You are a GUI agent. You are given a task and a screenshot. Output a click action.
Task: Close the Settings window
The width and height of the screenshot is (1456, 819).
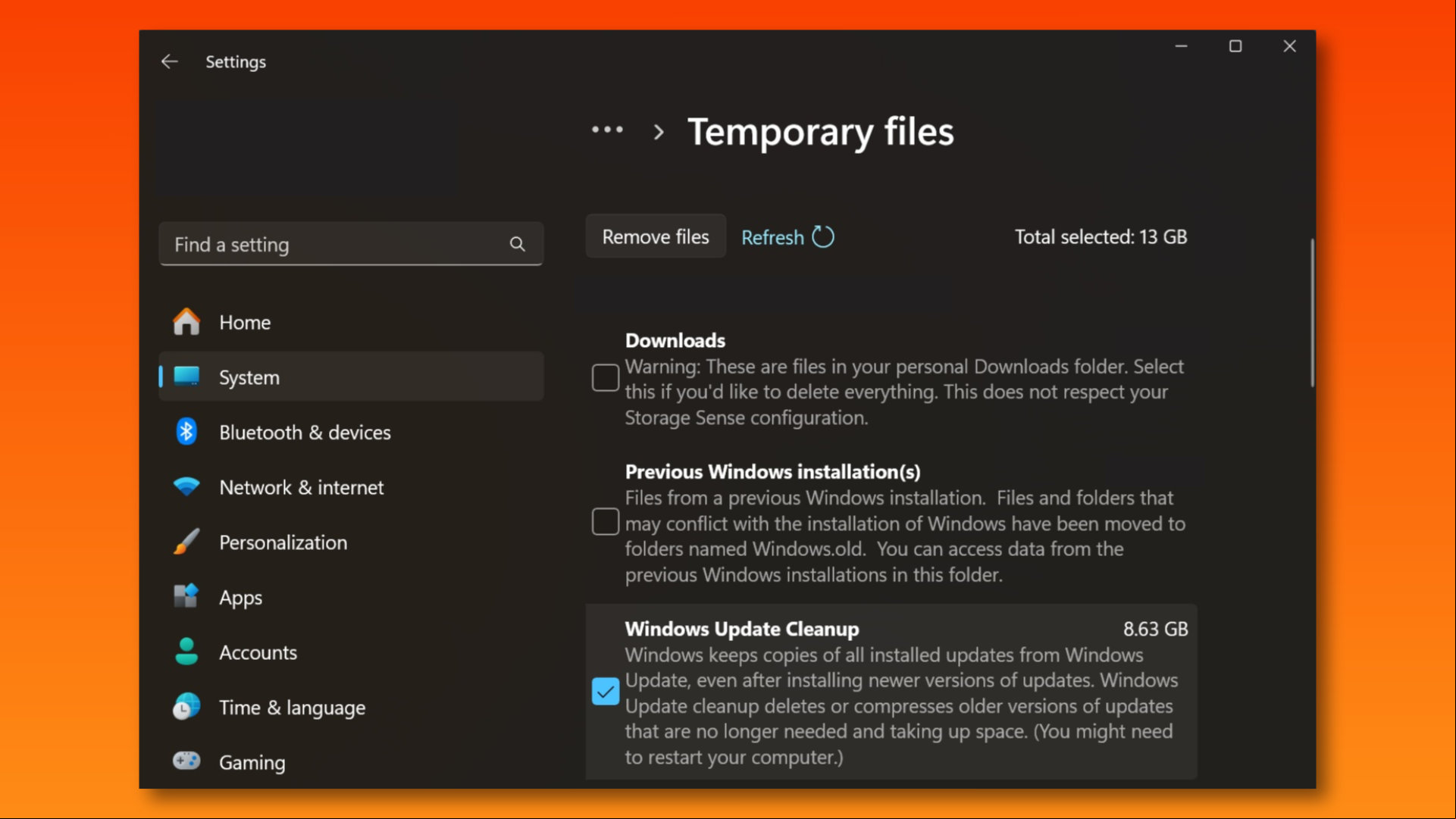(1289, 46)
